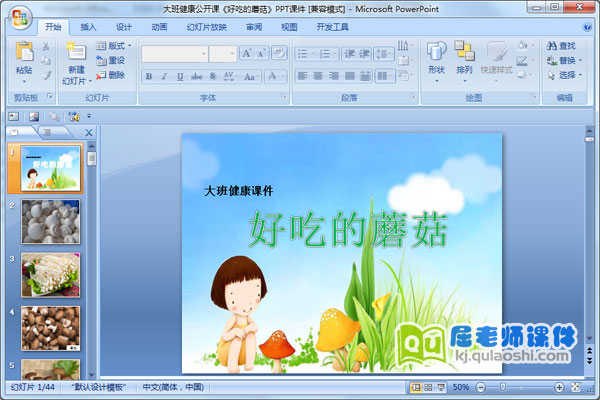Toggle Bold formatting
600x400 pixels.
[149, 77]
